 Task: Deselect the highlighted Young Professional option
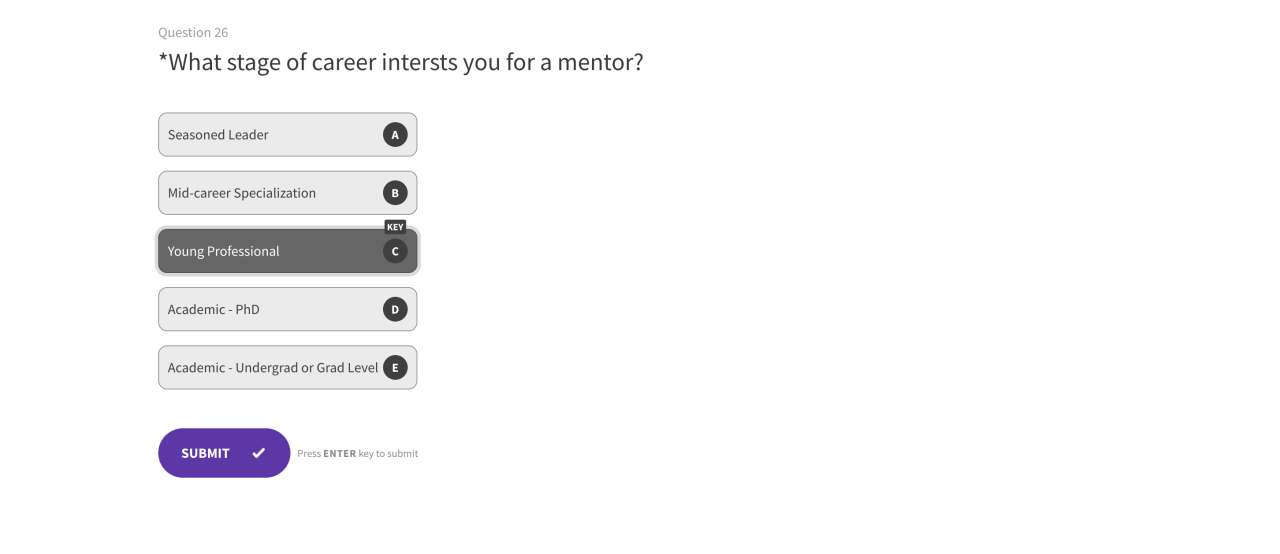[287, 251]
